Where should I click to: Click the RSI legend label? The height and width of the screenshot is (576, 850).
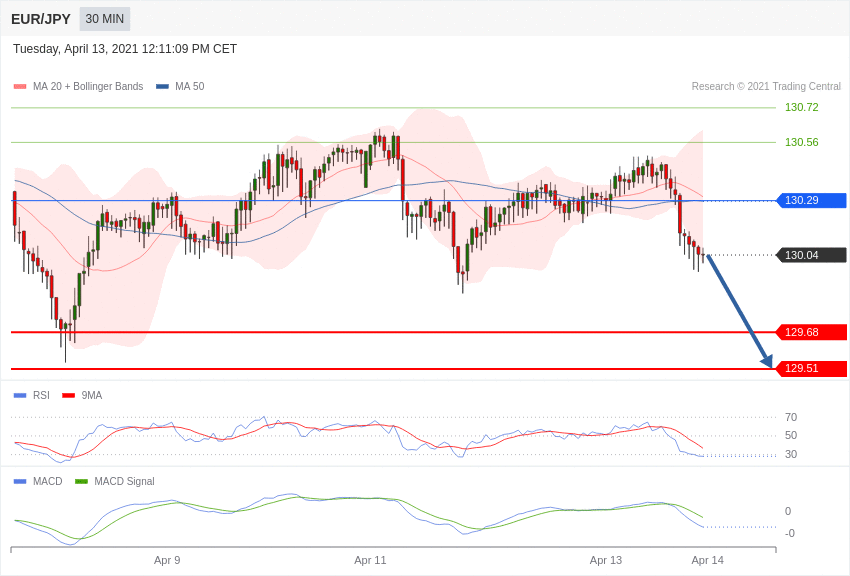pos(41,396)
